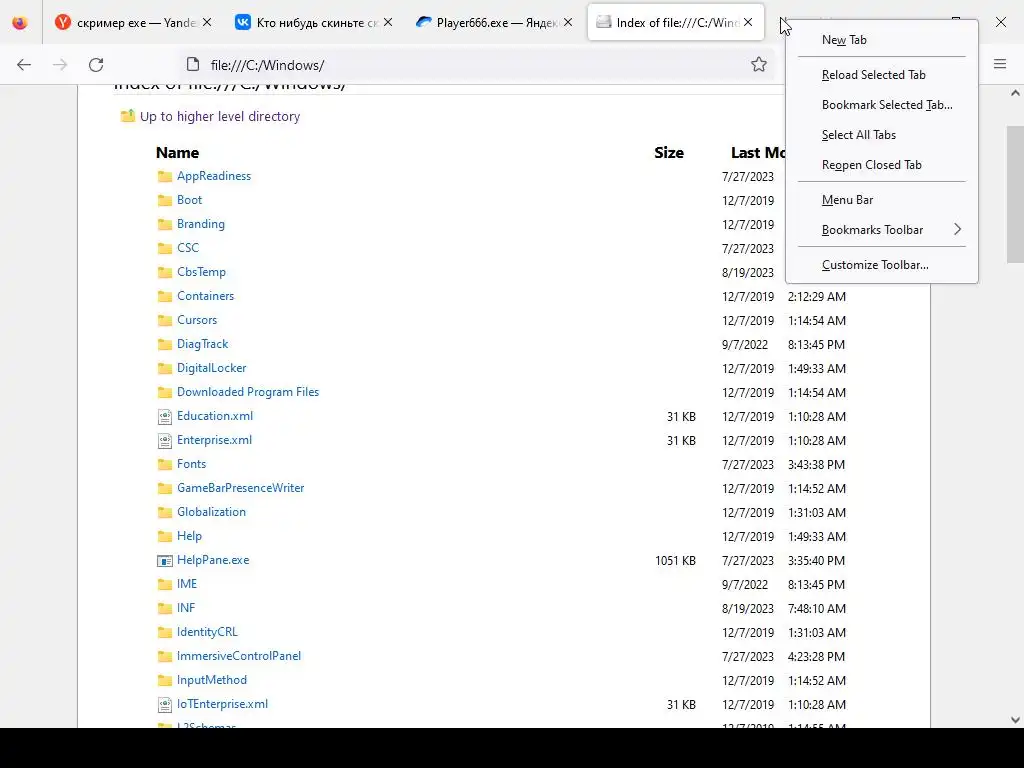The image size is (1024, 768).
Task: Click the CSC folder icon
Action: 165,248
